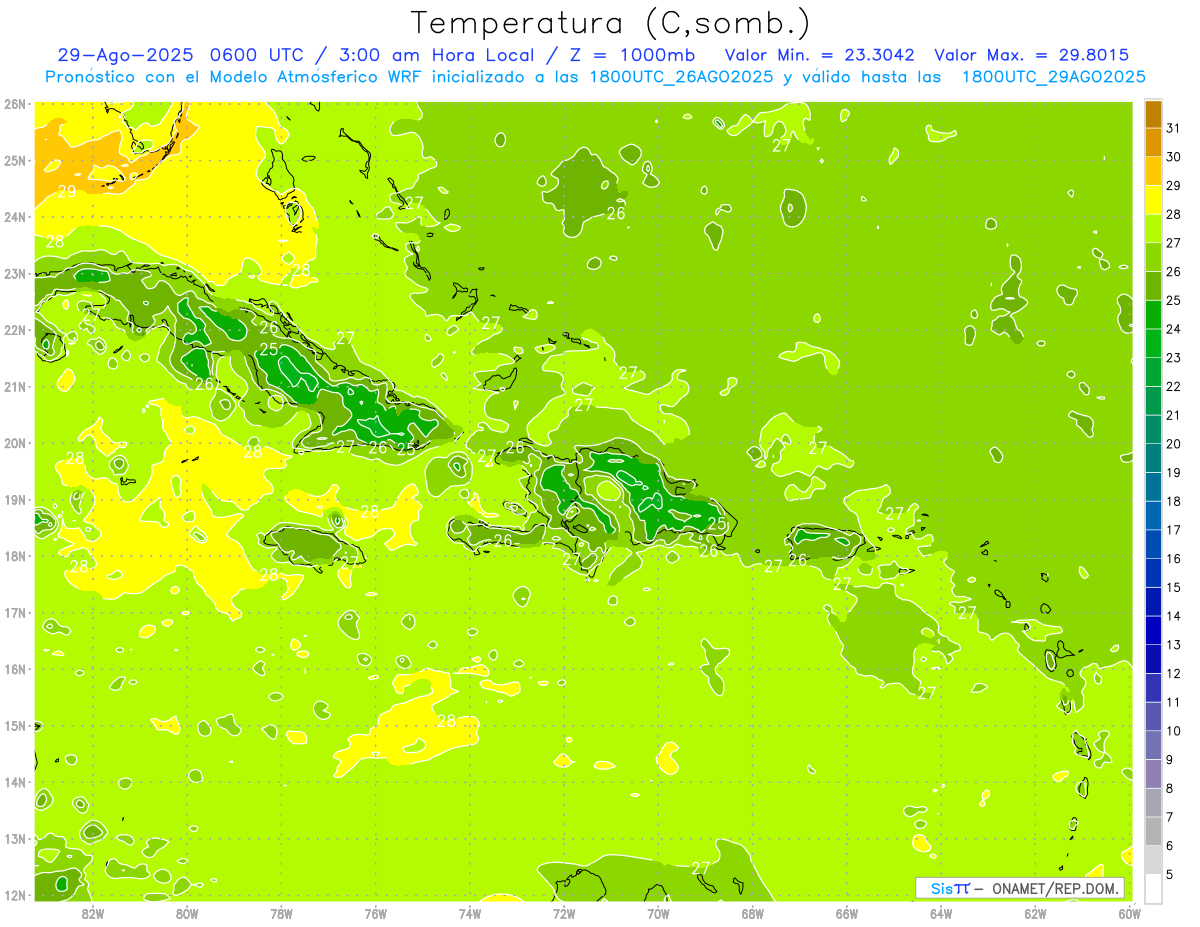Click the longitude label "60W"

1130,914
